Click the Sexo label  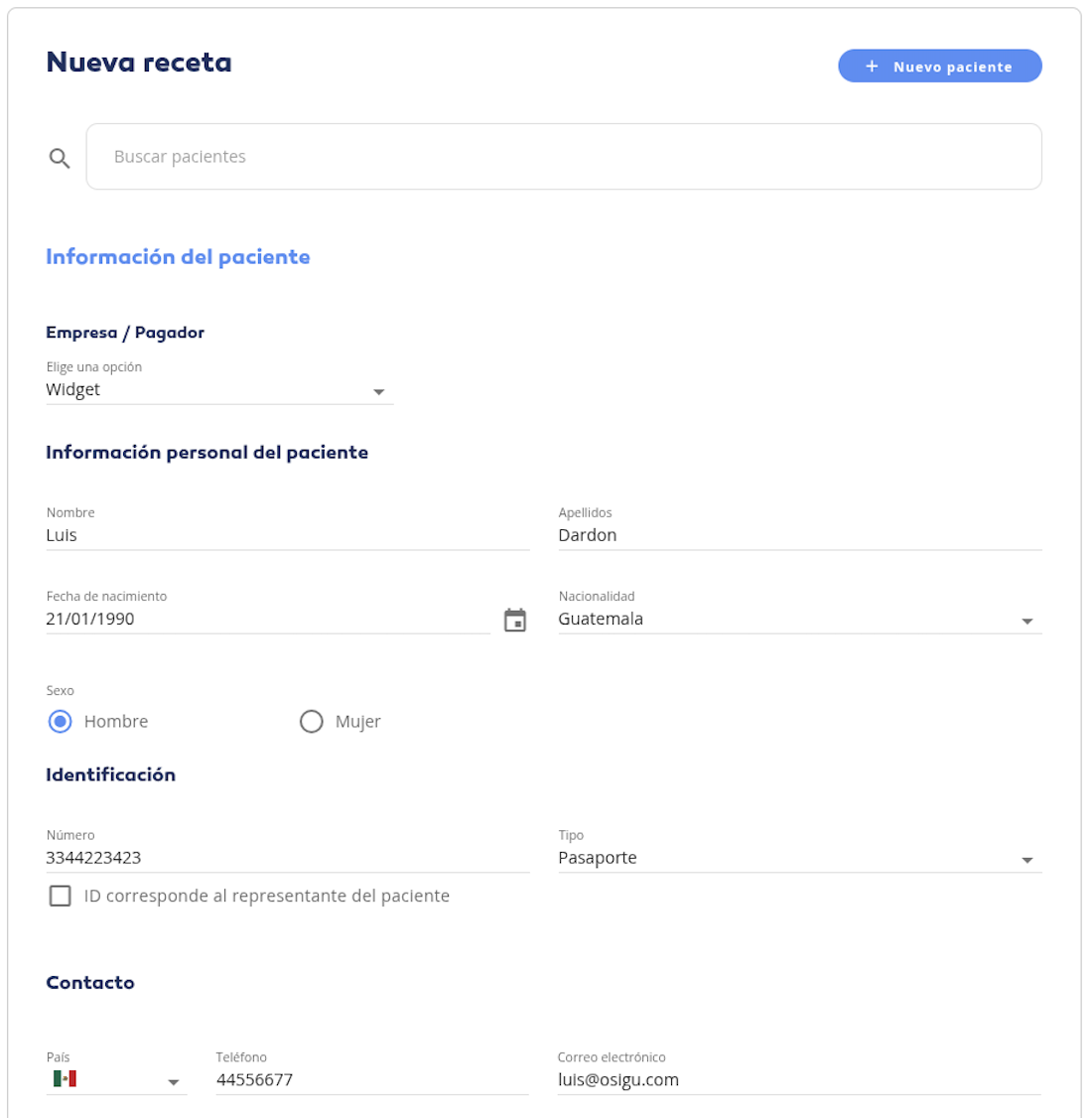[60, 690]
